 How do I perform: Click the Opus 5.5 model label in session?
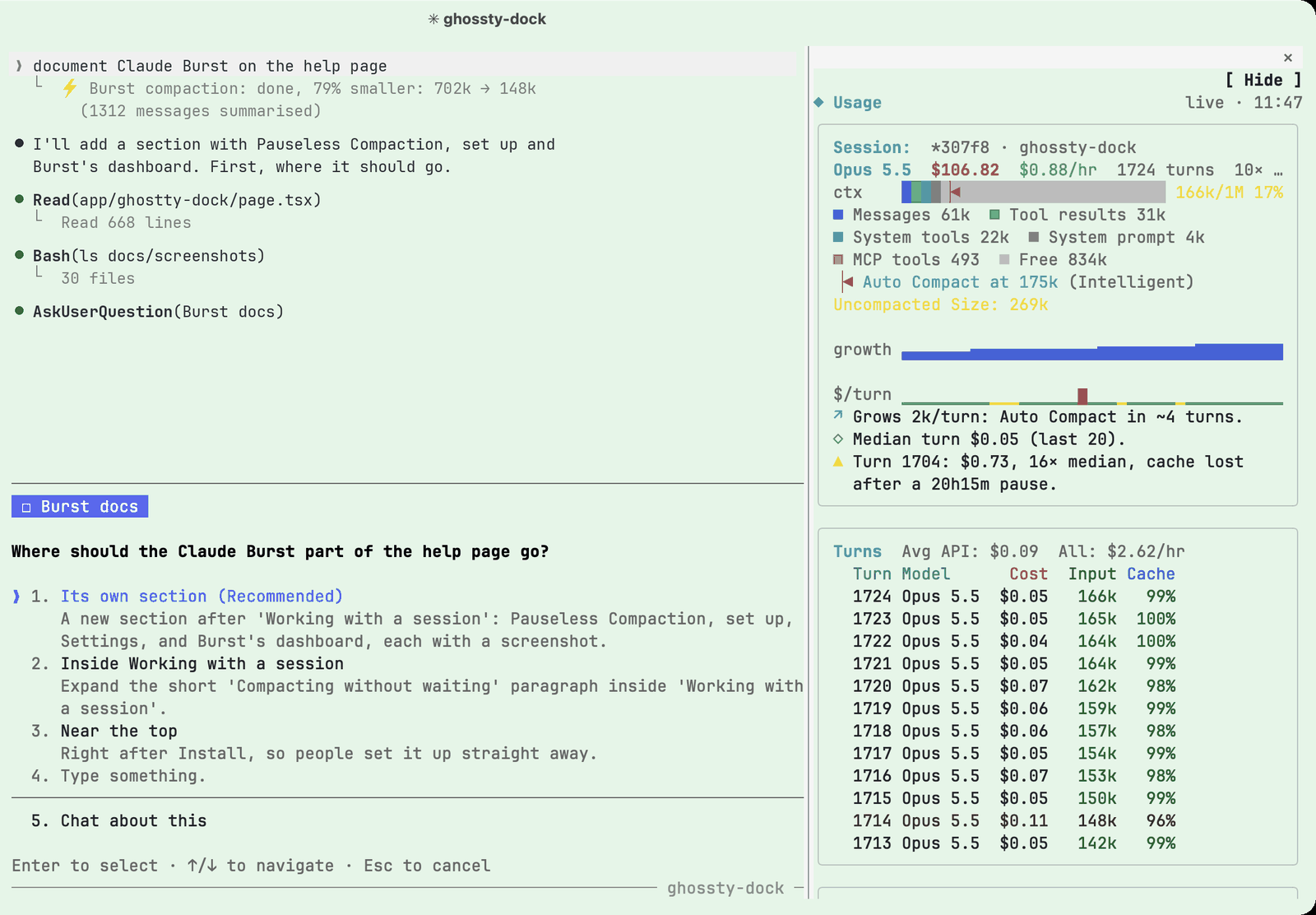point(872,170)
